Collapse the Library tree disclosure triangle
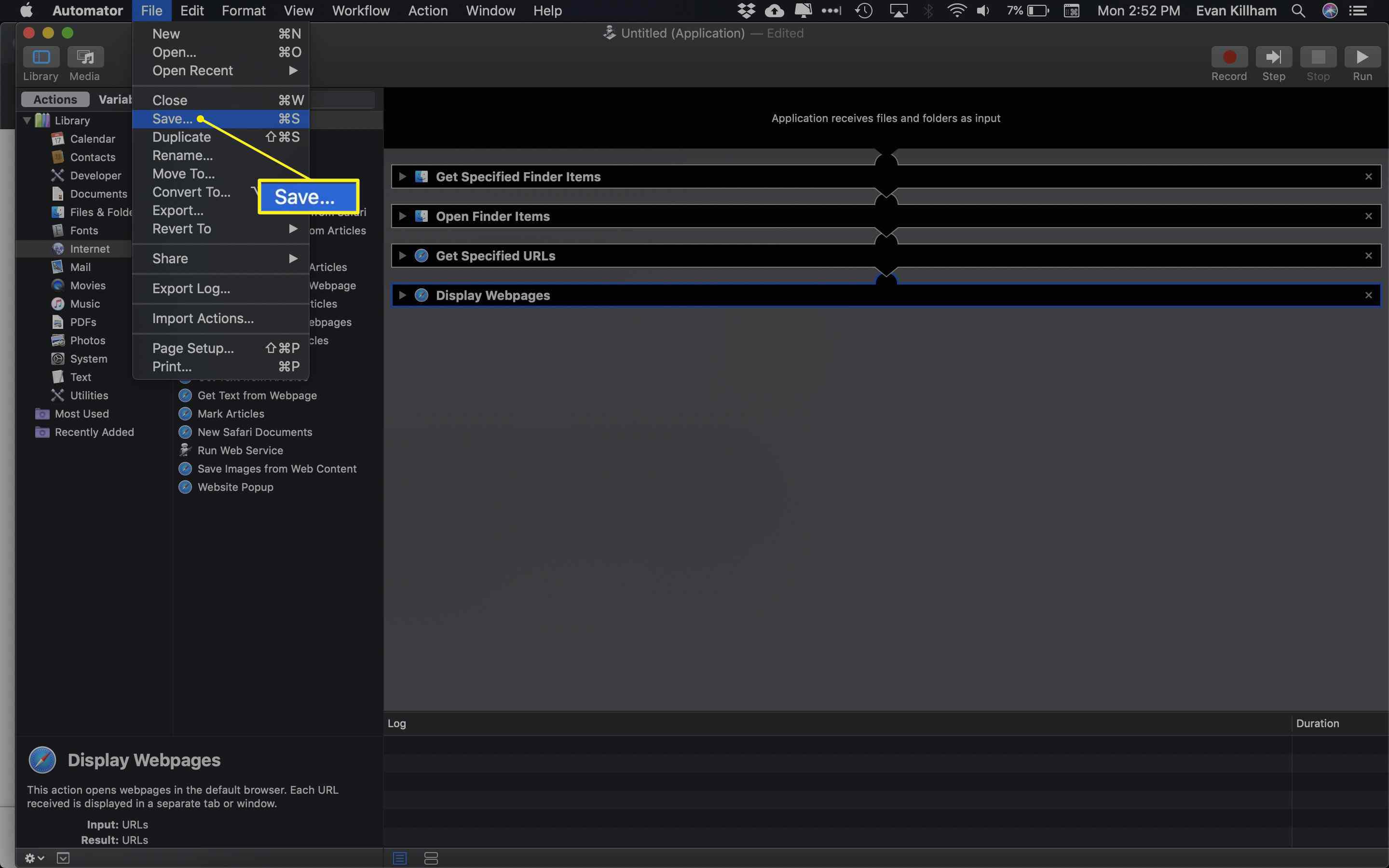 click(27, 121)
